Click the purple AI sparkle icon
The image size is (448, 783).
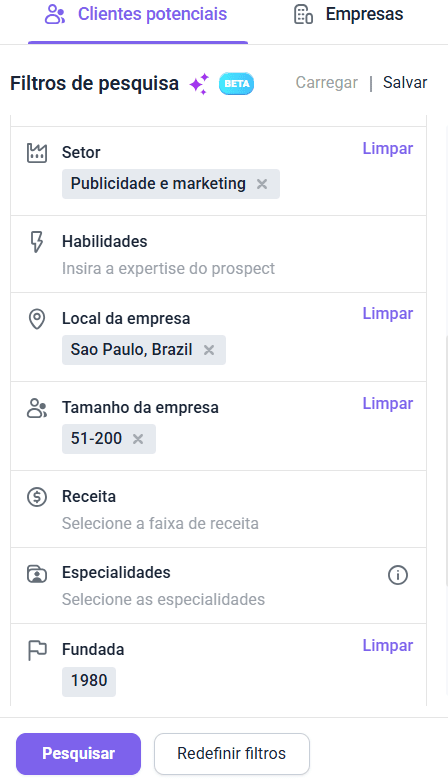[199, 83]
